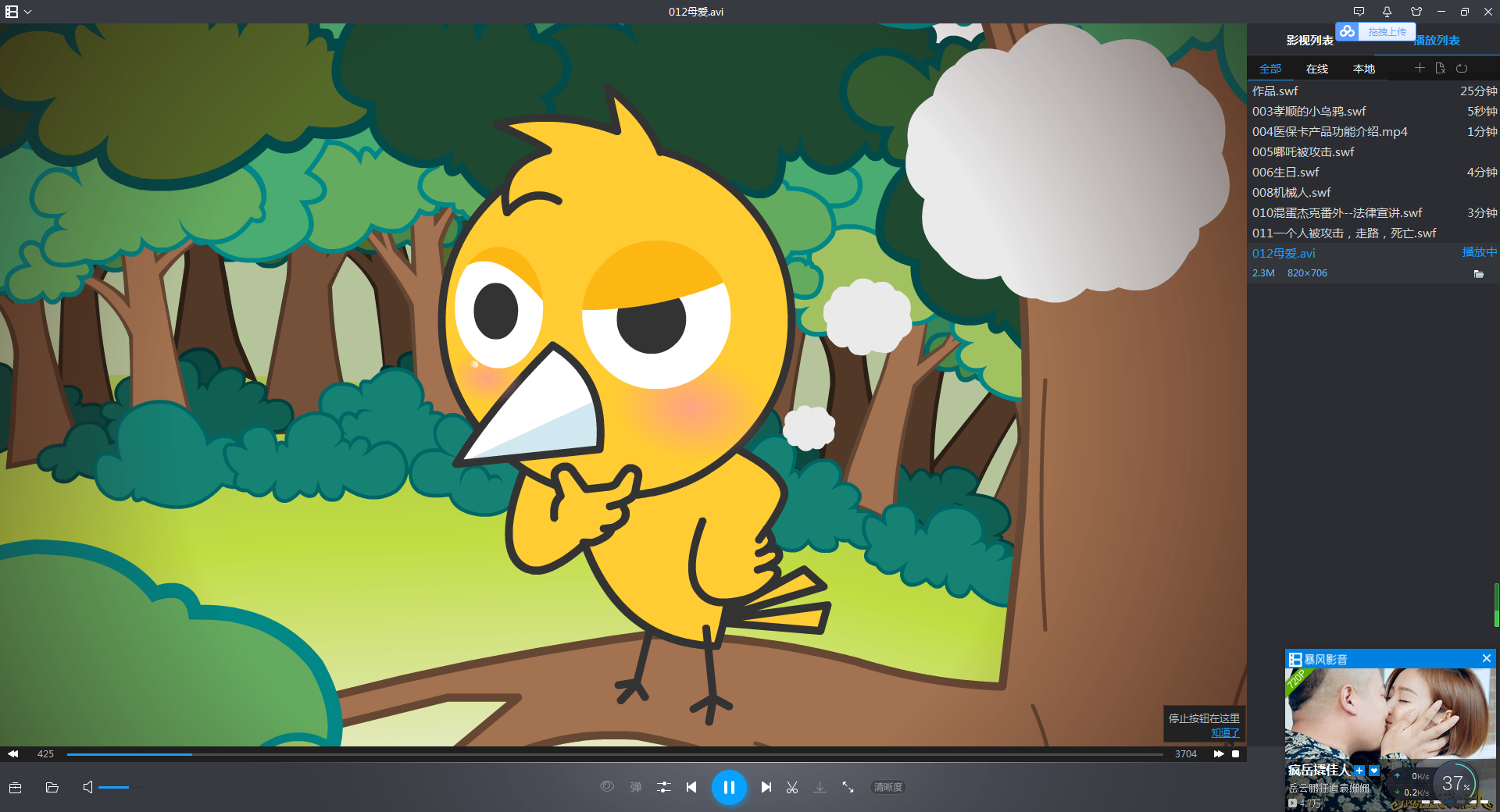Image resolution: width=1500 pixels, height=812 pixels.
Task: Pin the window on top
Action: pos(1387,12)
